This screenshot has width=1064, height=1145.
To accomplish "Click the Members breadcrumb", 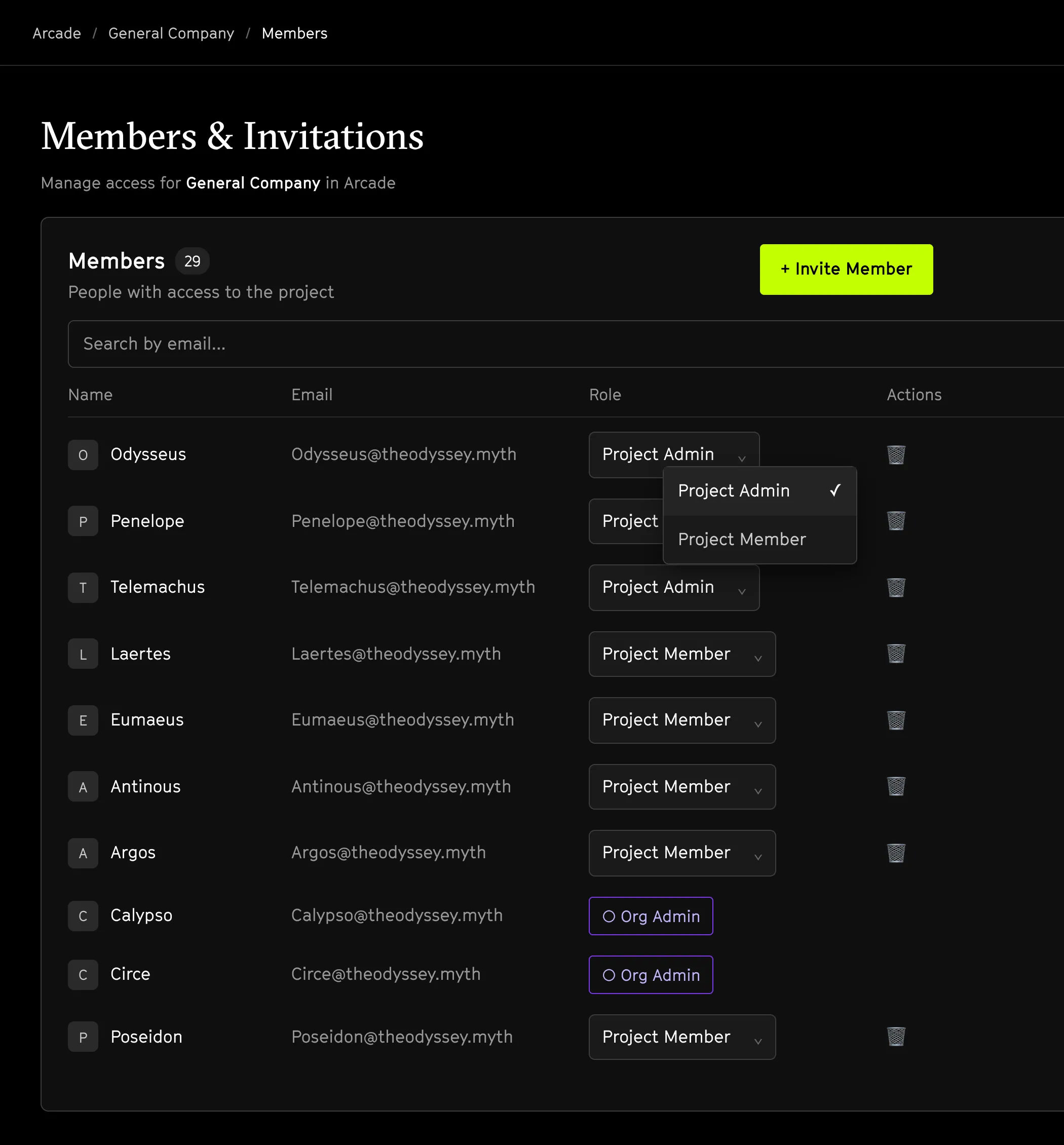I will (294, 33).
